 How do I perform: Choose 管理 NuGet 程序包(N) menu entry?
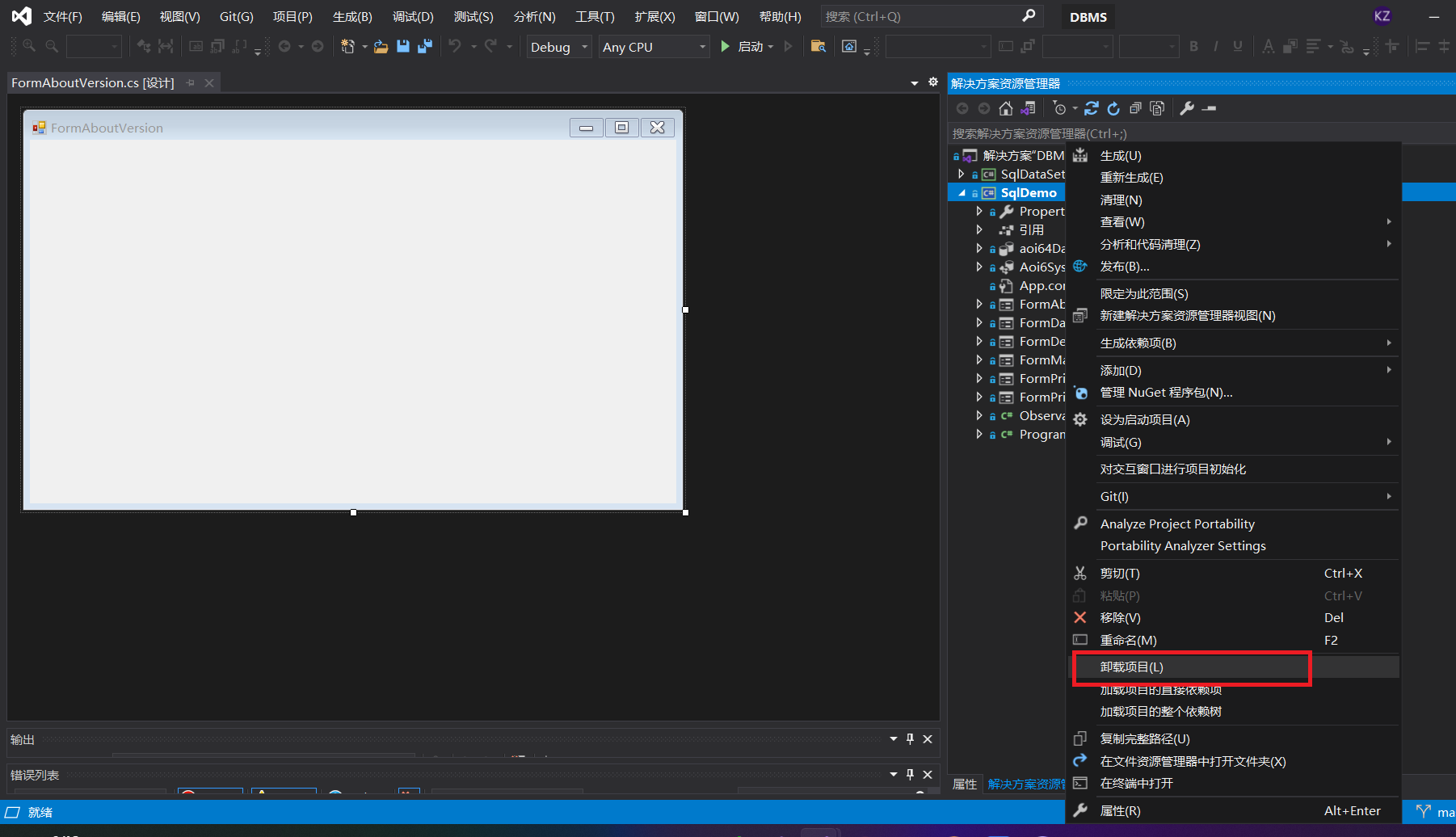point(1234,393)
